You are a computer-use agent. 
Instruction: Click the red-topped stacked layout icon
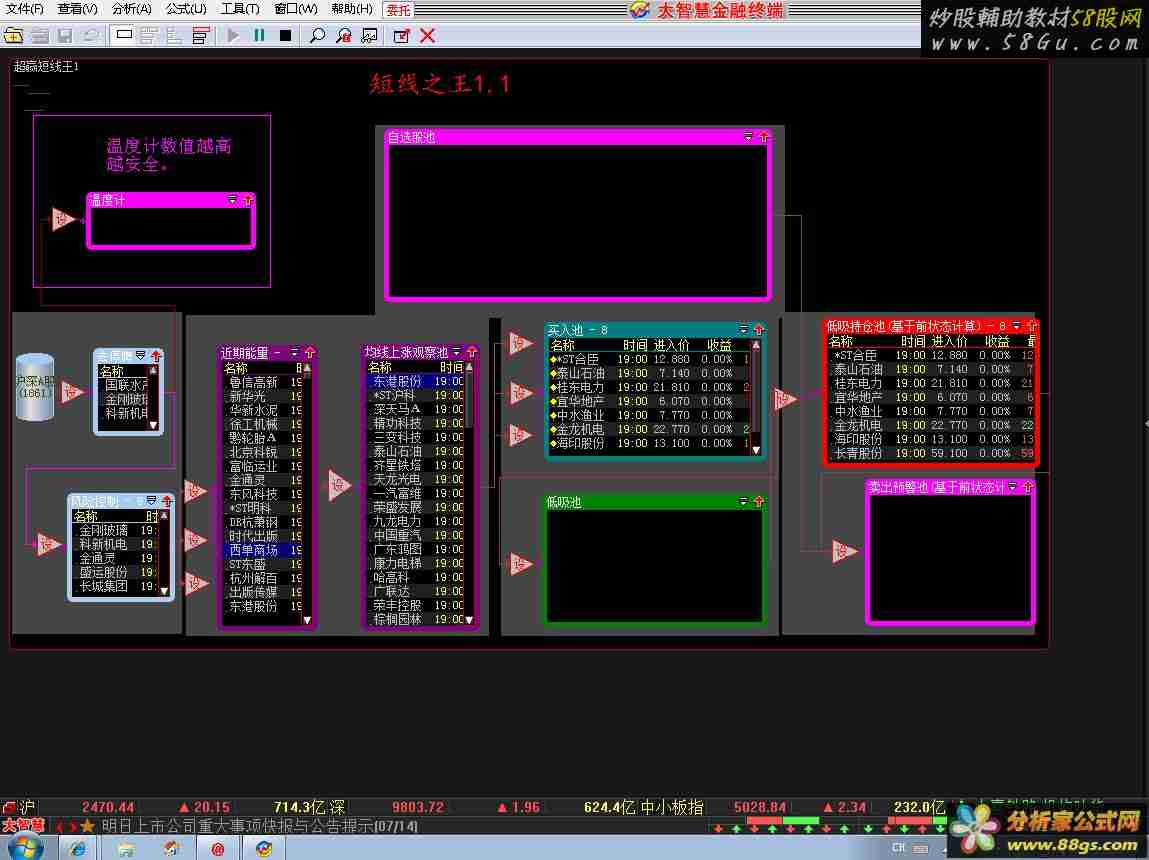click(x=200, y=35)
